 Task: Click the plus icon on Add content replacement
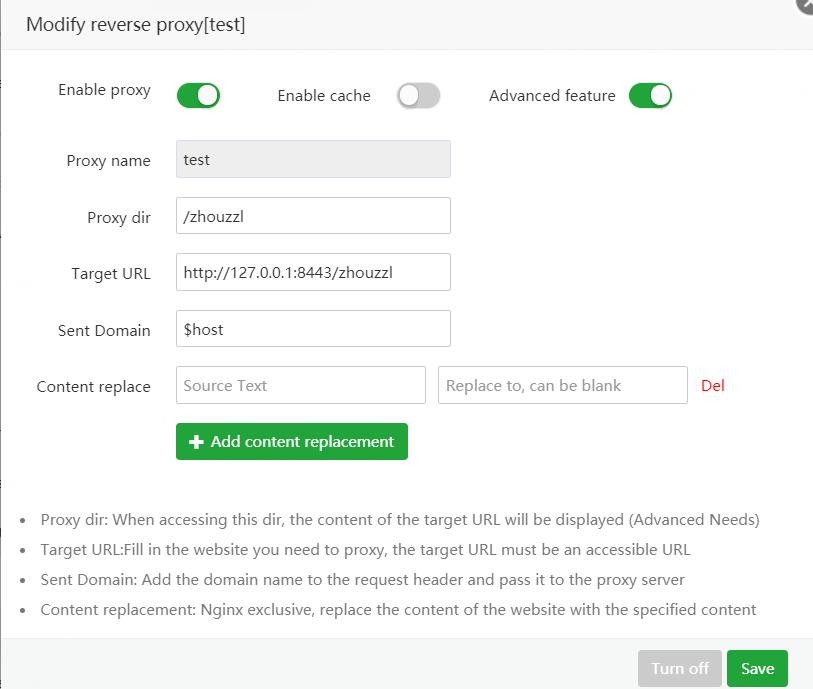pos(196,442)
